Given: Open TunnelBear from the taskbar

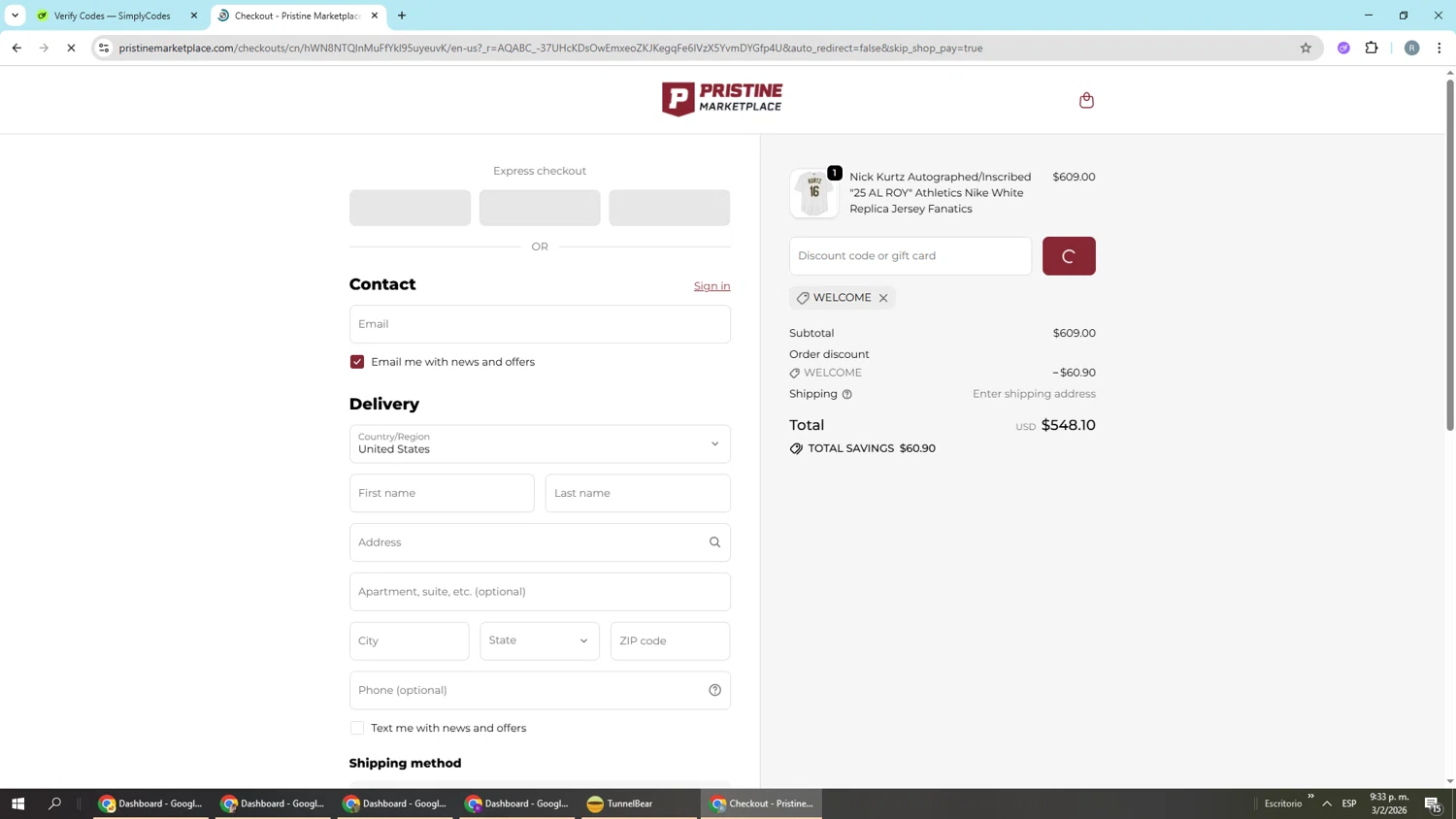Looking at the screenshot, I should (638, 803).
